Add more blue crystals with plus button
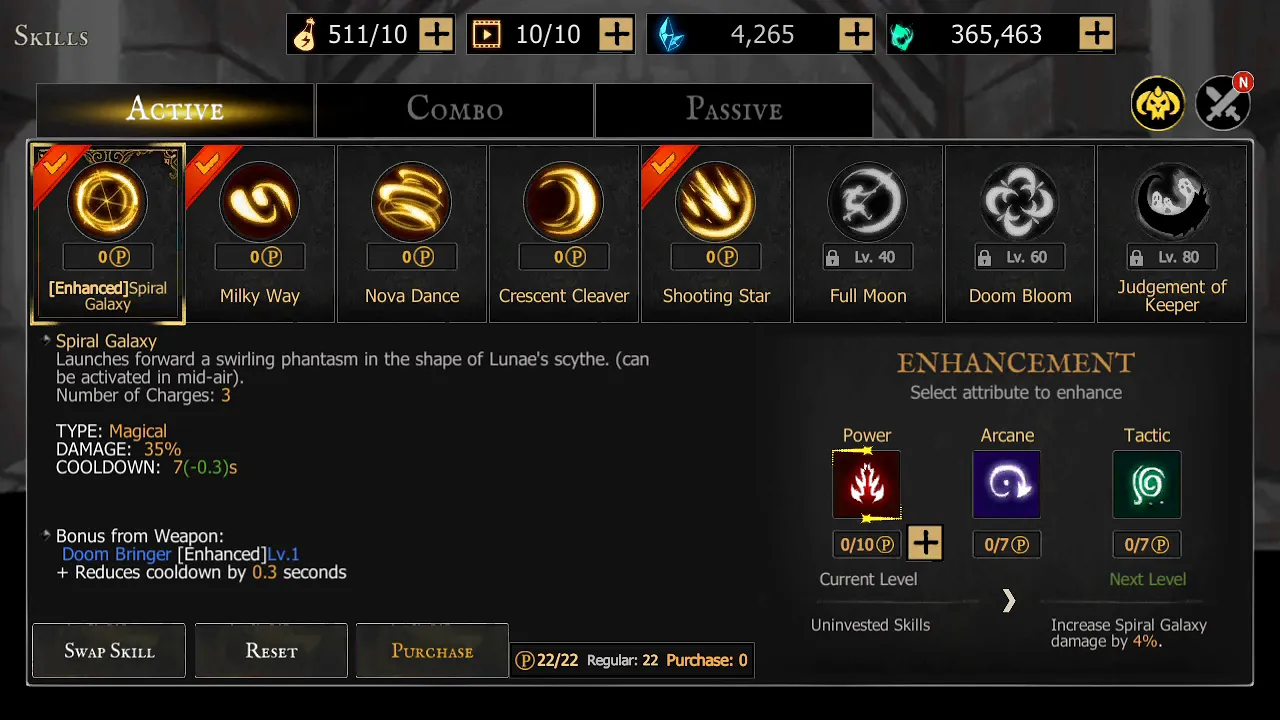Screen dimensions: 1280x720 [856, 35]
